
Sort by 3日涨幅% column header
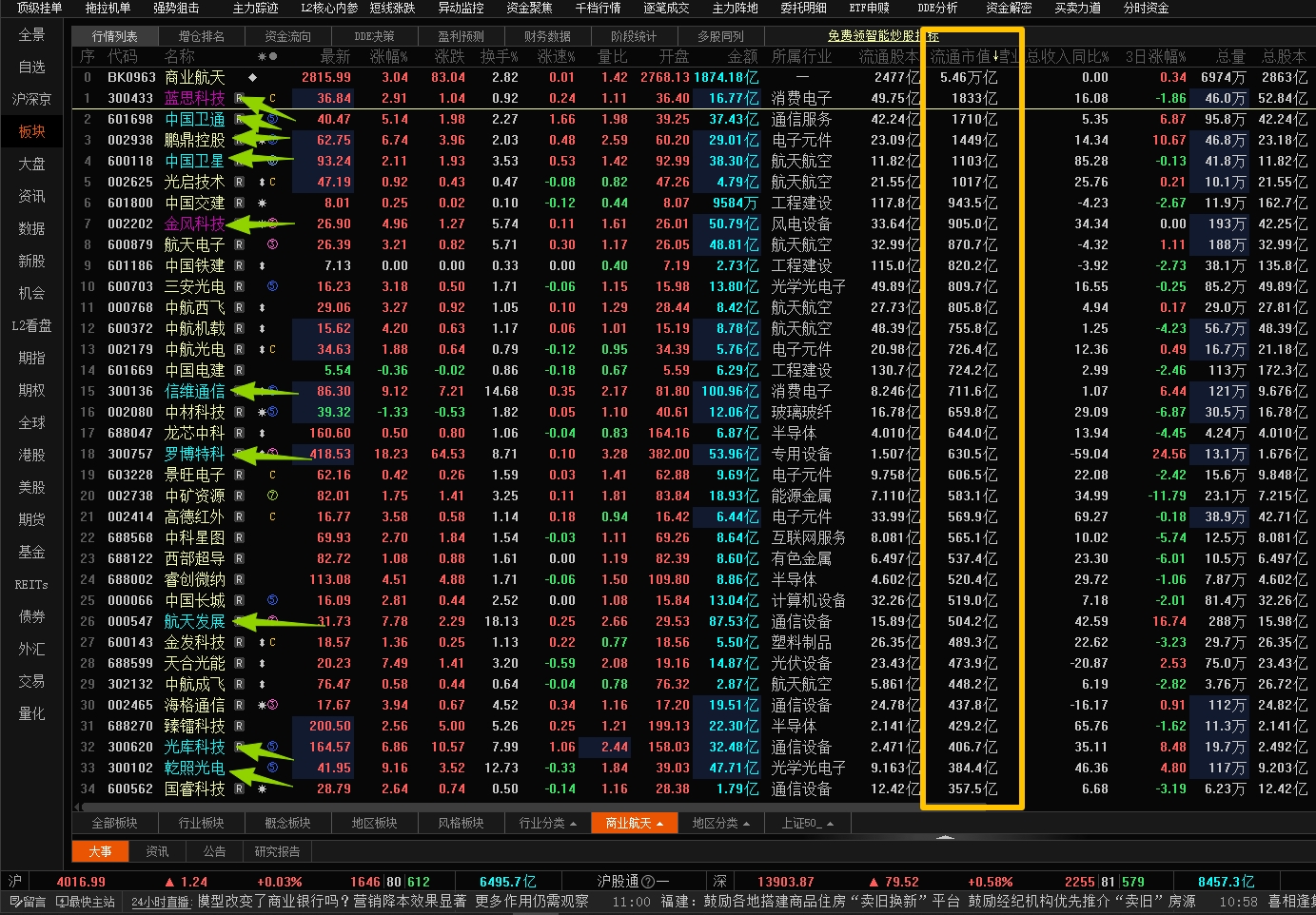(x=1156, y=56)
